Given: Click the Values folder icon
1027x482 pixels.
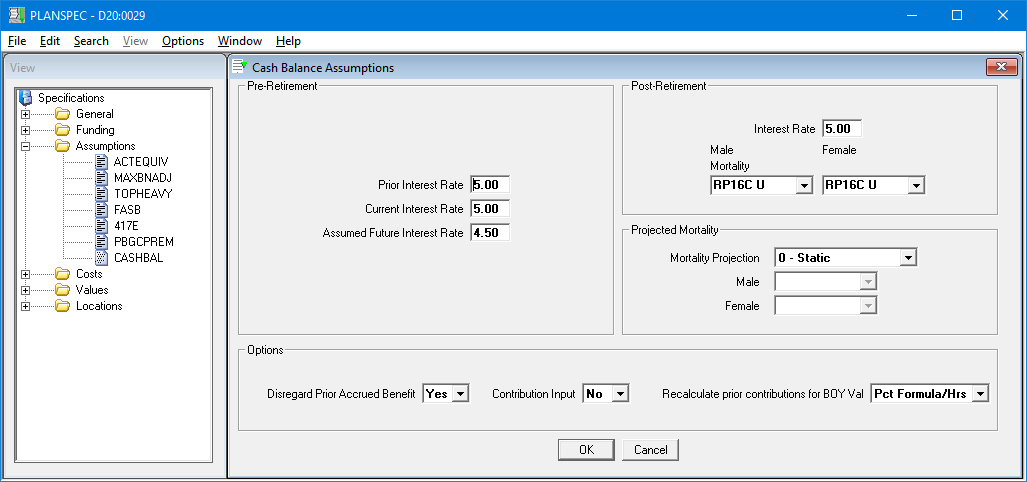Looking at the screenshot, I should point(62,289).
